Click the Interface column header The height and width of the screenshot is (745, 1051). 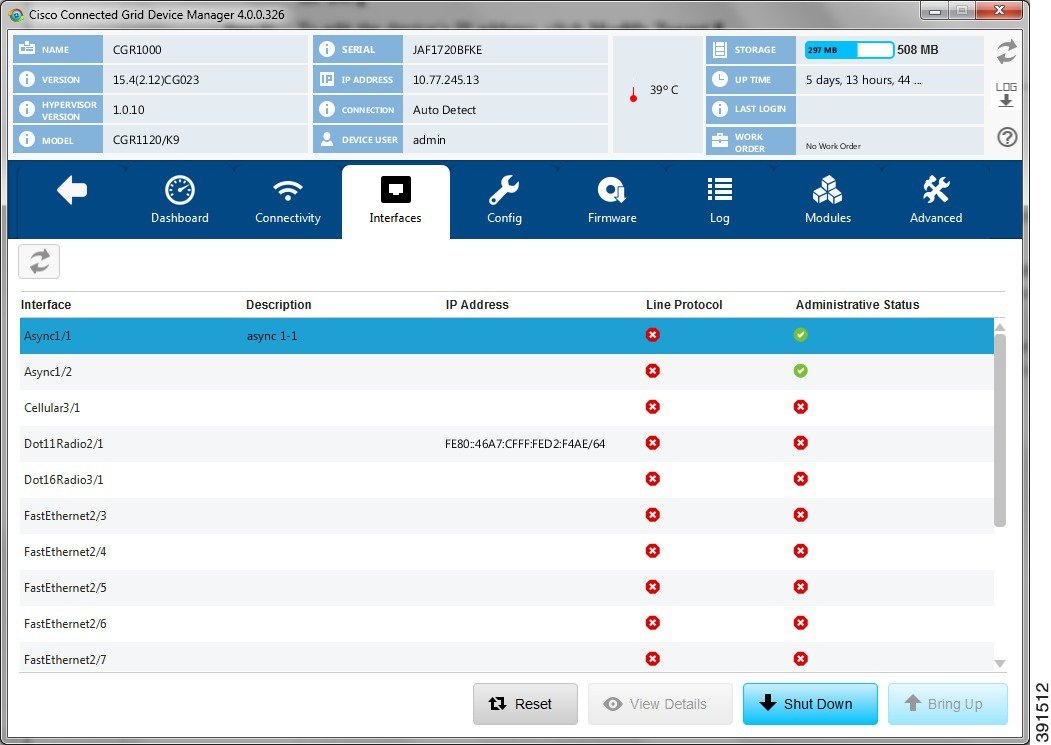(x=46, y=304)
